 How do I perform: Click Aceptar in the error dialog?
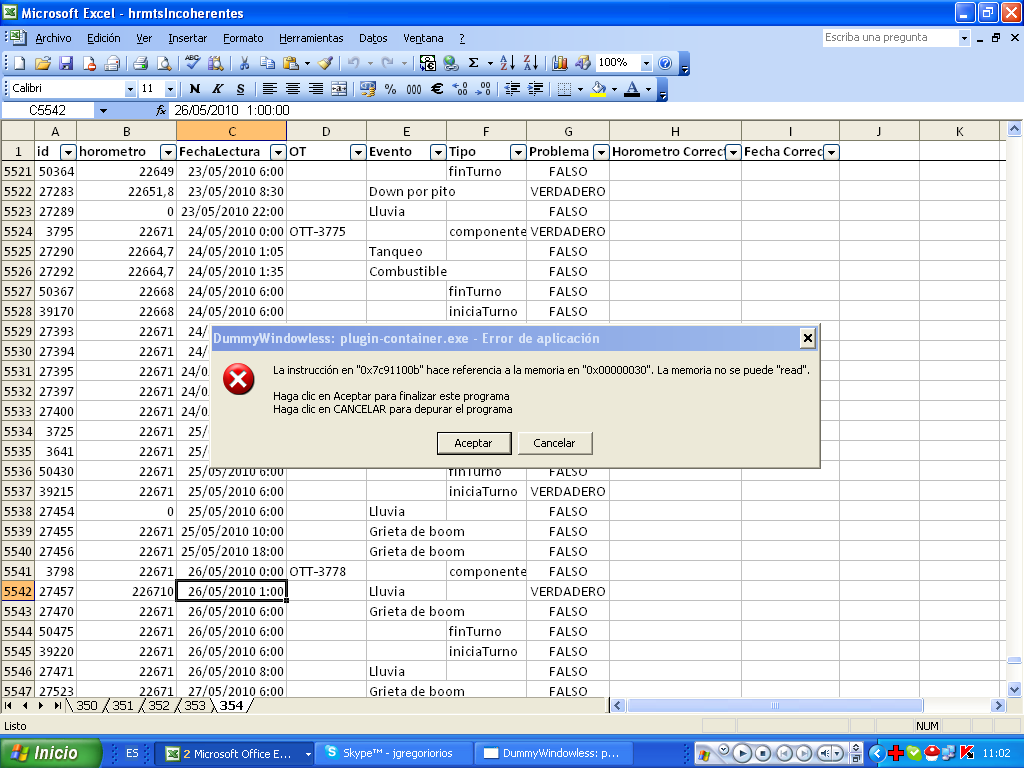pos(473,443)
